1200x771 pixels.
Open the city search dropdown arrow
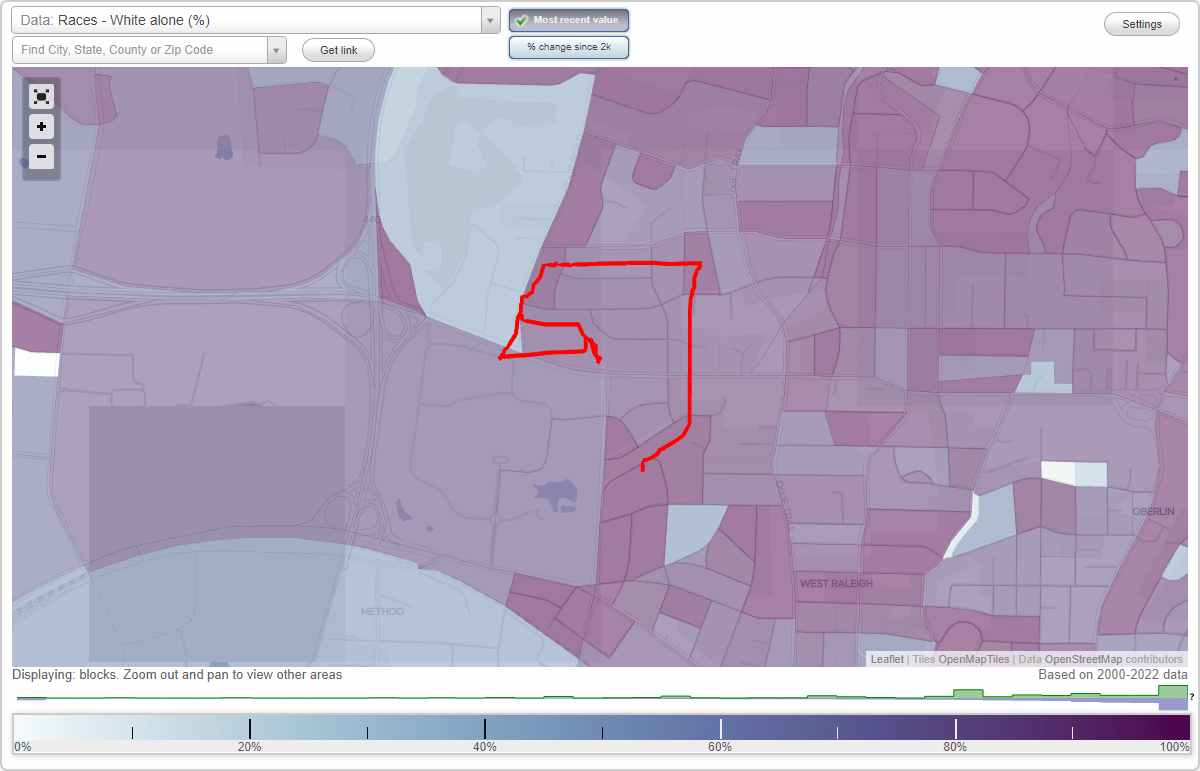[x=277, y=50]
